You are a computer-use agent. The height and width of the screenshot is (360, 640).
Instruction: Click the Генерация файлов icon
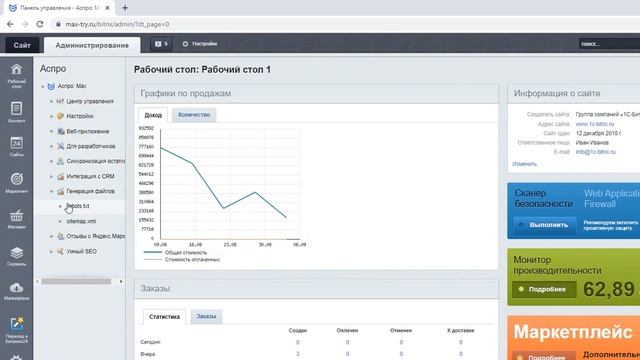(x=60, y=191)
